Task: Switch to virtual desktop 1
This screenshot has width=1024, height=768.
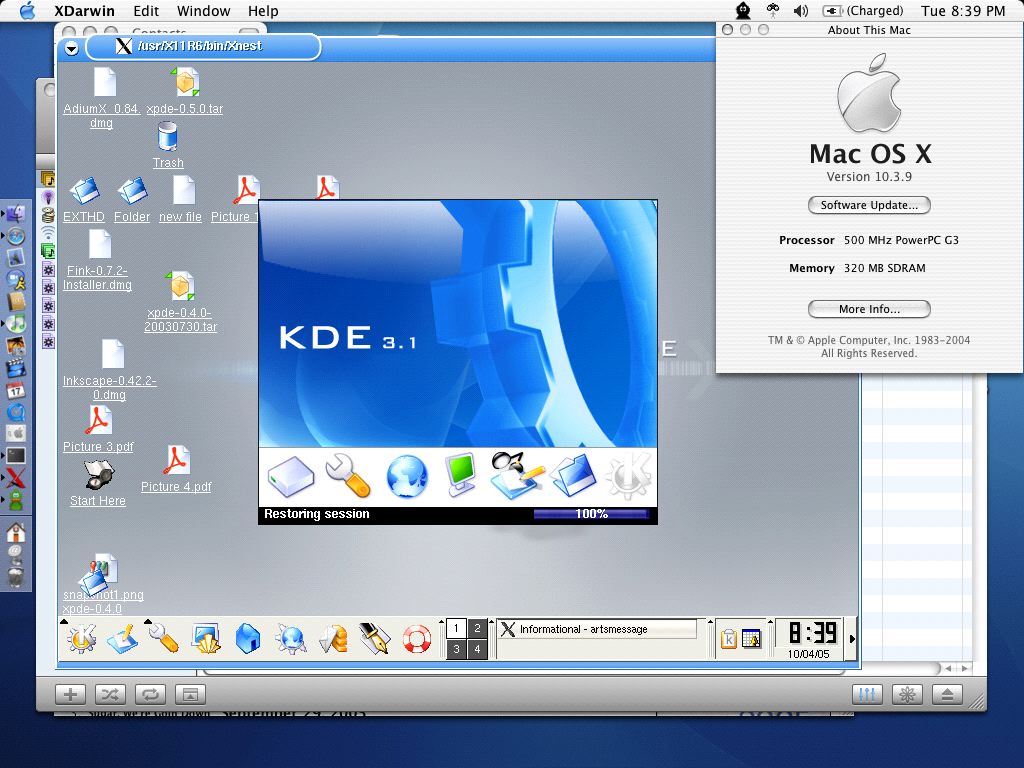Action: pos(456,628)
